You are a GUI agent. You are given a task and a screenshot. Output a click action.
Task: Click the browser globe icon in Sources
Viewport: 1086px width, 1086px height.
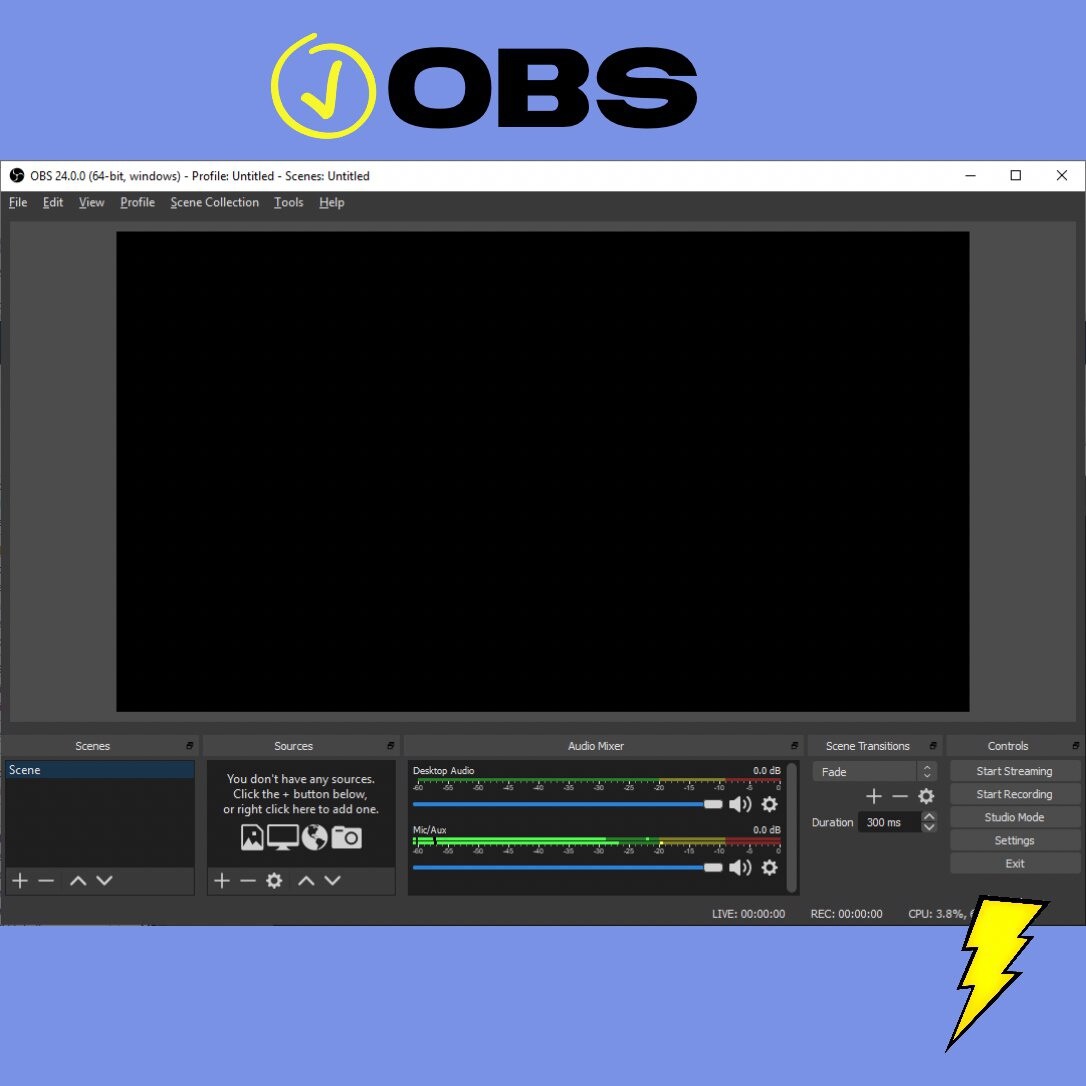tap(314, 837)
